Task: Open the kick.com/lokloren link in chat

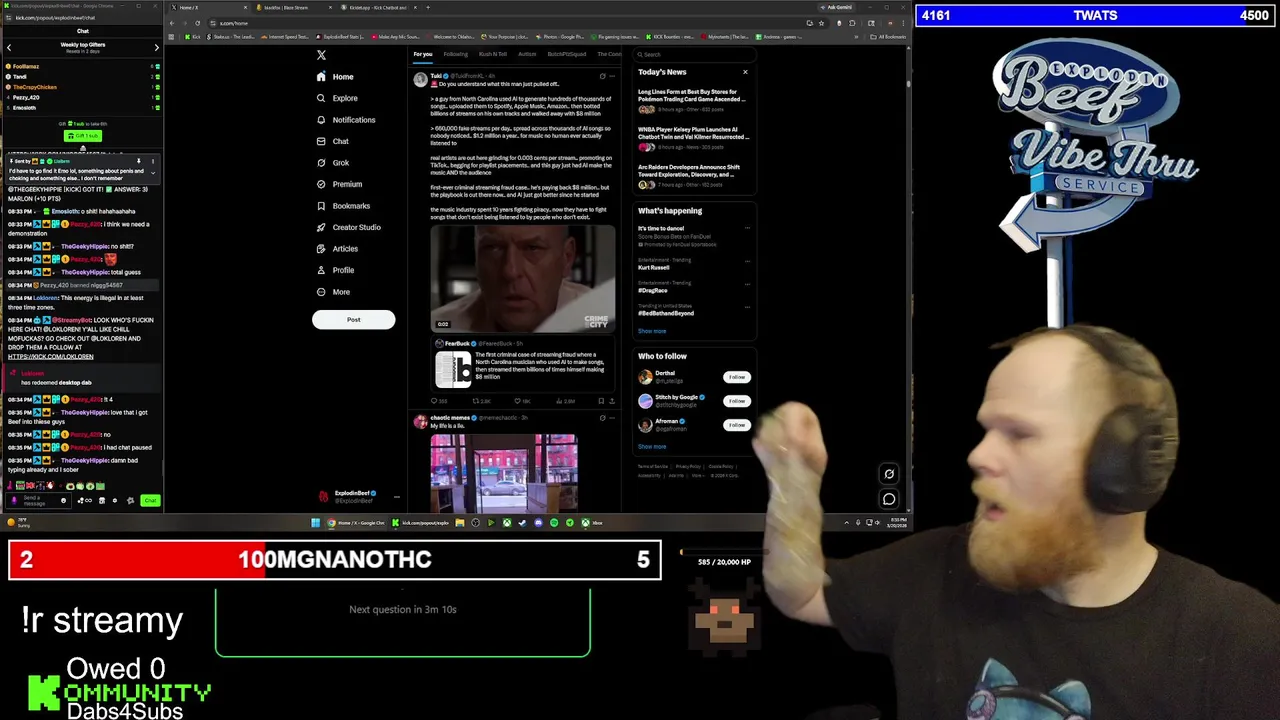Action: (x=50, y=357)
